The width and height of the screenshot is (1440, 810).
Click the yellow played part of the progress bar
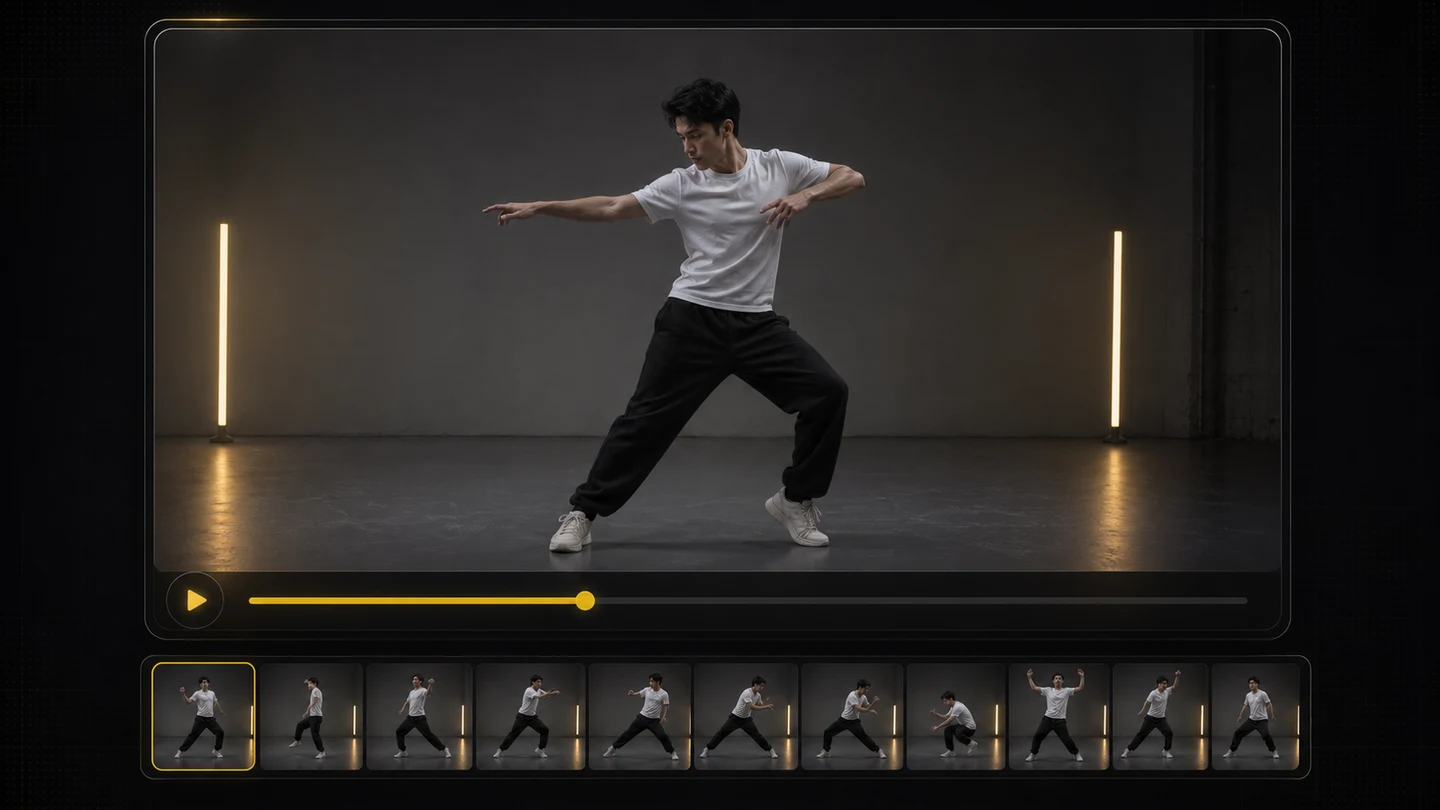point(412,601)
